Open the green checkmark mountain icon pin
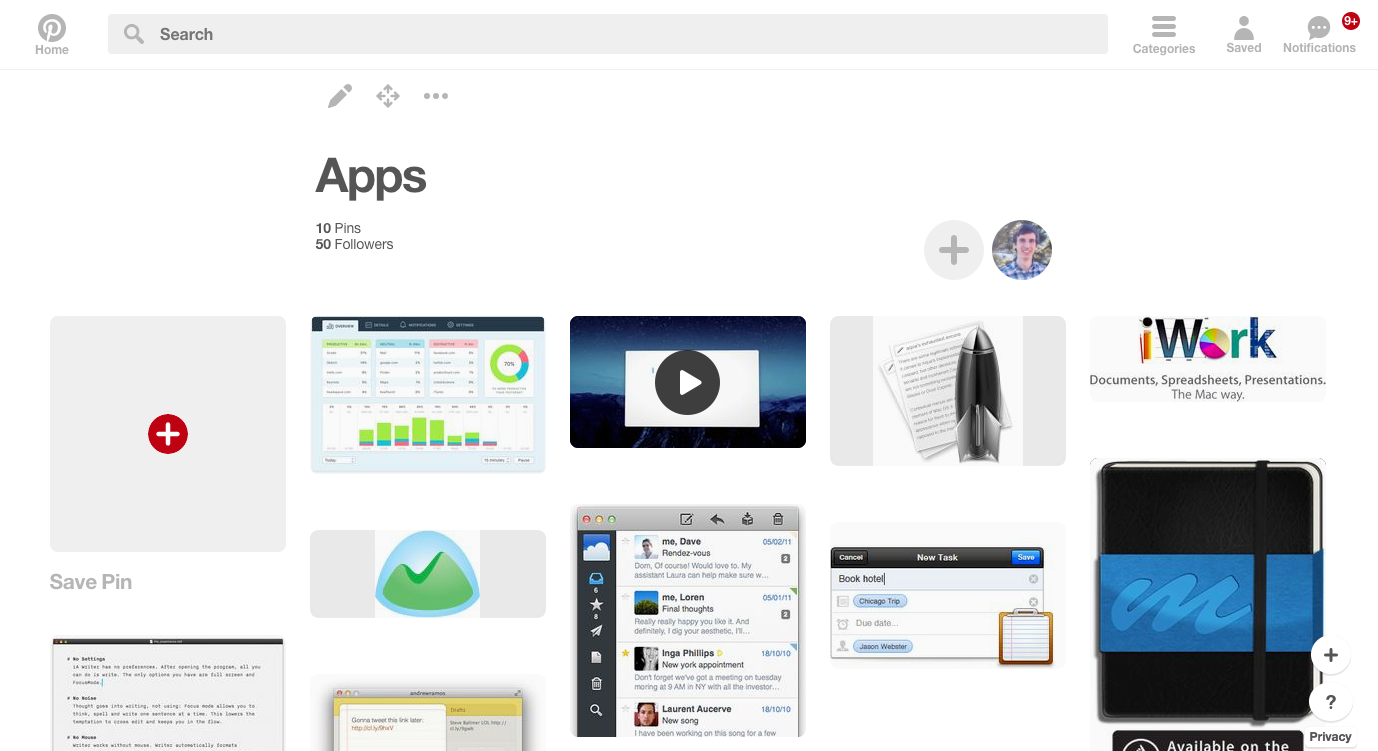Image resolution: width=1378 pixels, height=751 pixels. [428, 574]
